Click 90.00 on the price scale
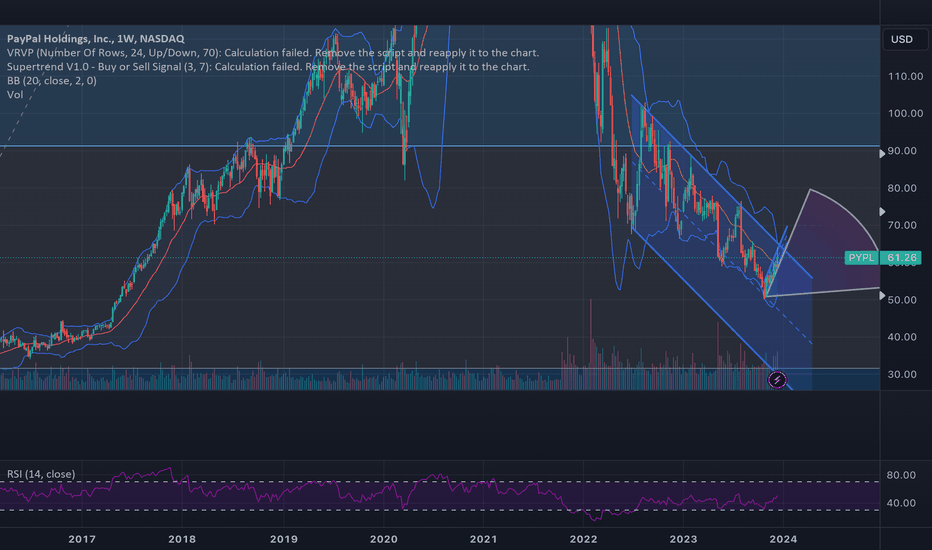This screenshot has height=550, width=932. pos(902,150)
